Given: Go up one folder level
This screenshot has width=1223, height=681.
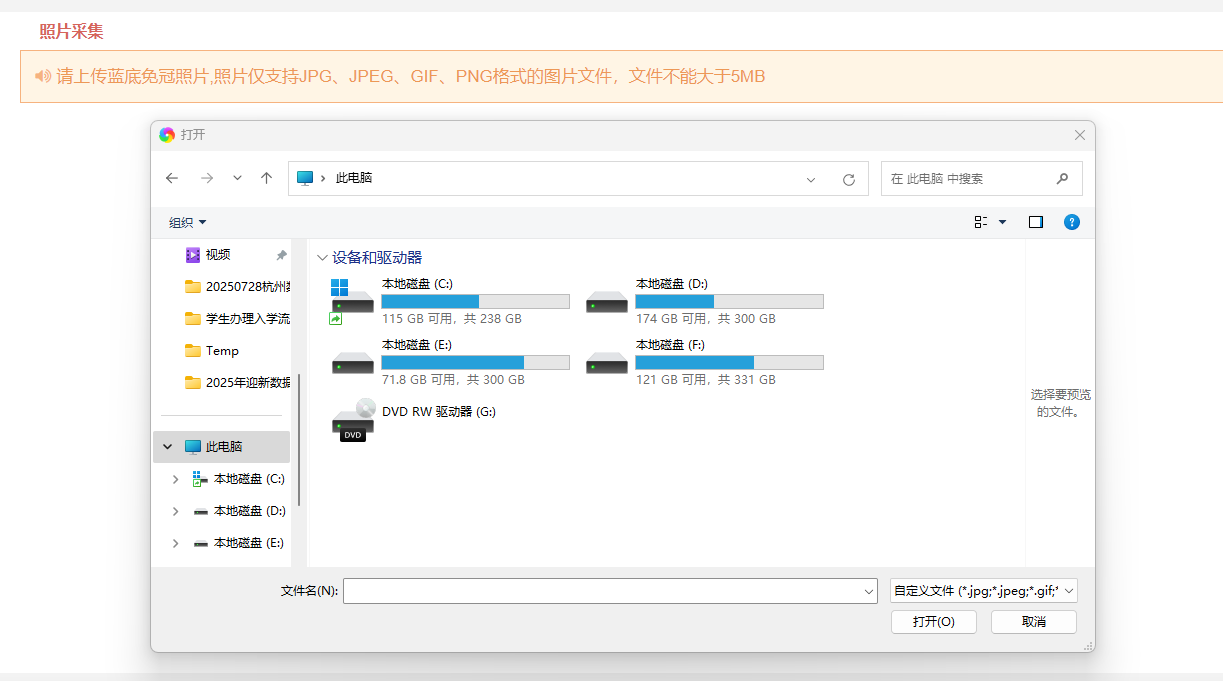Looking at the screenshot, I should pyautogui.click(x=266, y=178).
